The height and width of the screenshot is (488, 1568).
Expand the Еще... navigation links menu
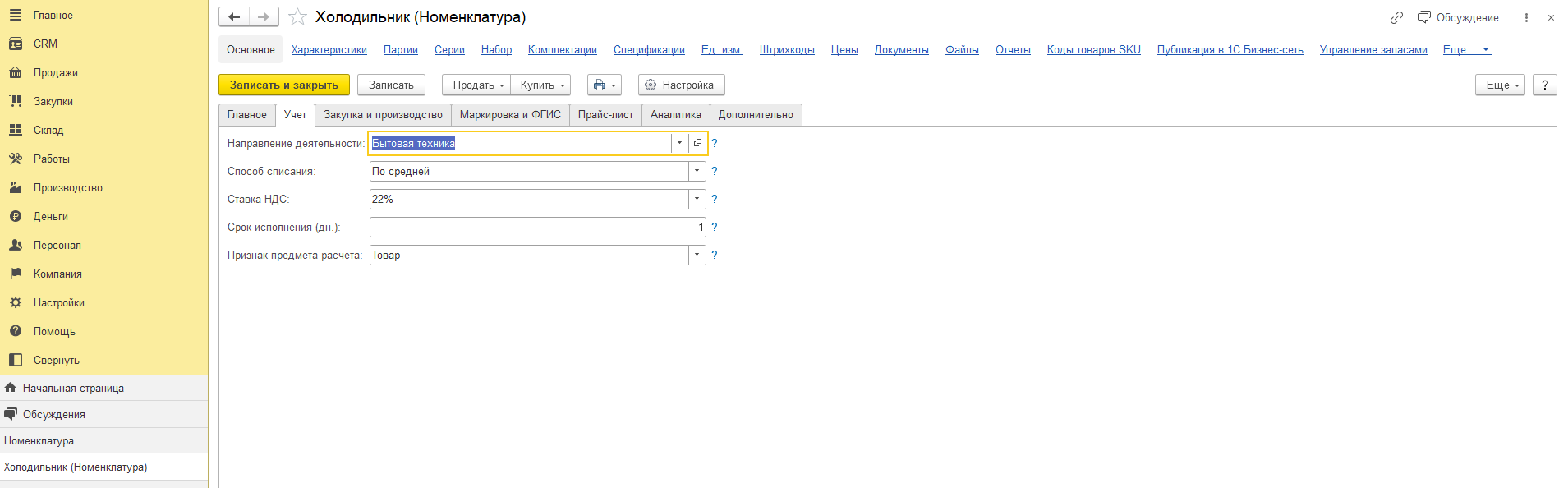click(x=1467, y=49)
